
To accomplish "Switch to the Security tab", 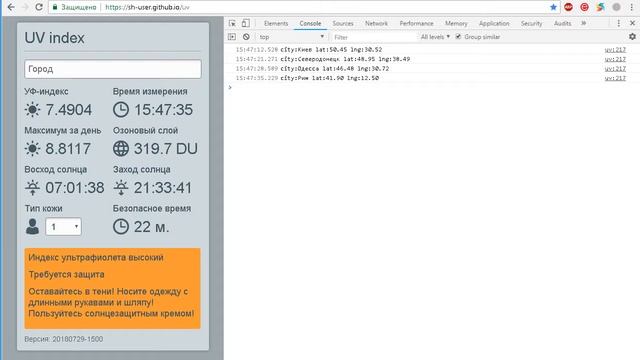I will click(531, 23).
